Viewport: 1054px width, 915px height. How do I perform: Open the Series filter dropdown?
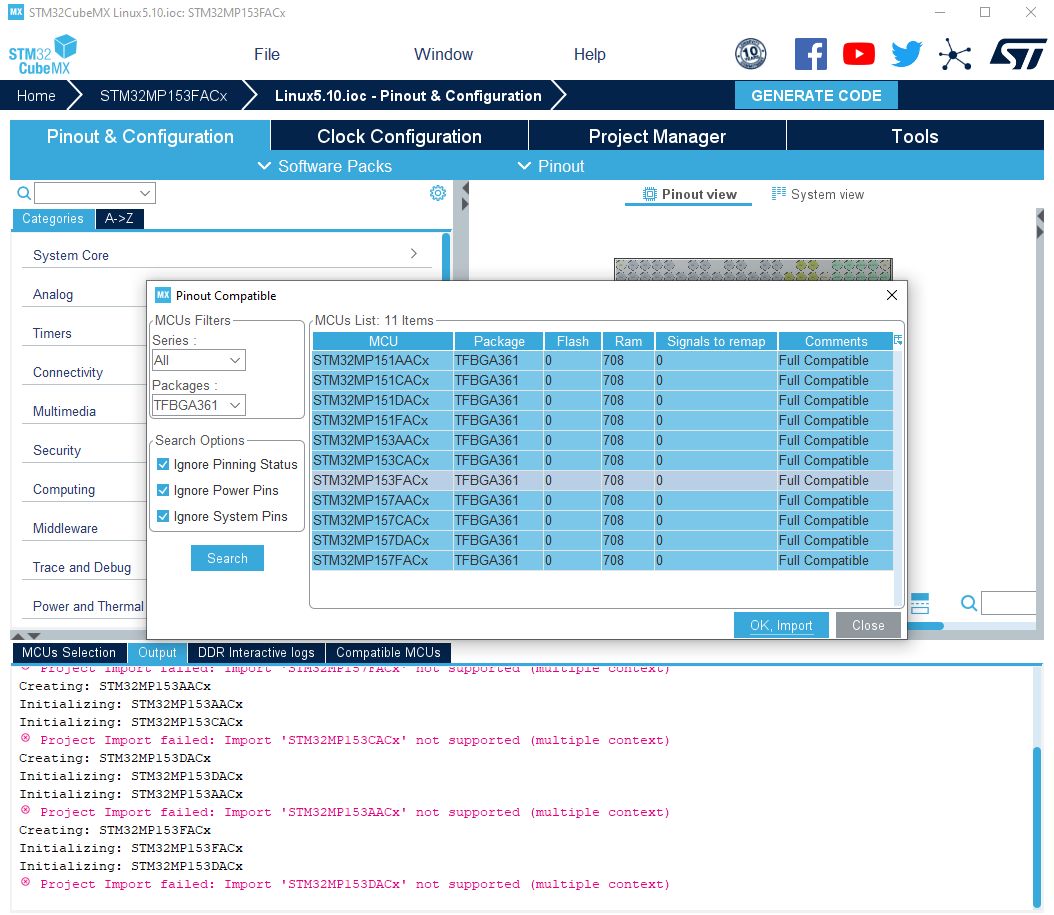198,360
